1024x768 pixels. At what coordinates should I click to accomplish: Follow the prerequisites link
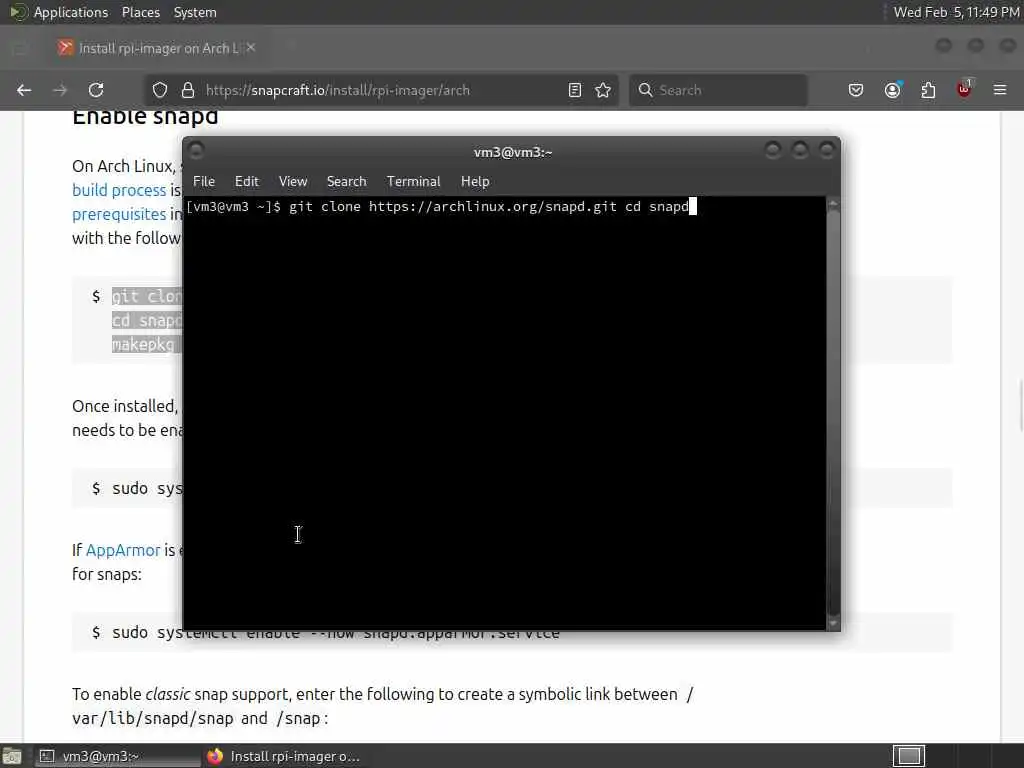tap(119, 214)
